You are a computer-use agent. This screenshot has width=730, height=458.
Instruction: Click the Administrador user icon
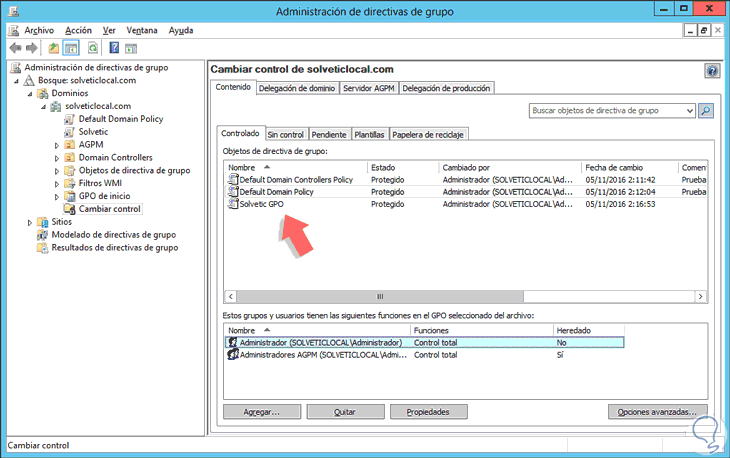coord(232,342)
